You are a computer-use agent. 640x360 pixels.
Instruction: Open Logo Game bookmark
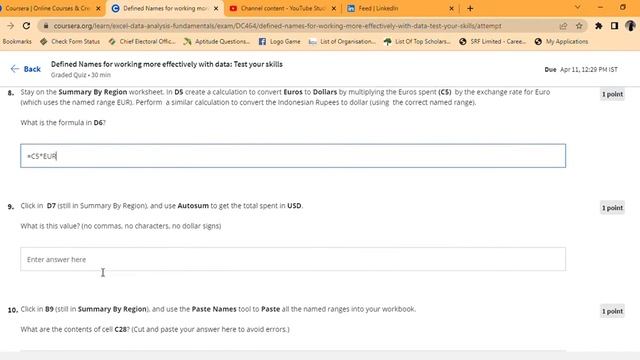(x=280, y=42)
